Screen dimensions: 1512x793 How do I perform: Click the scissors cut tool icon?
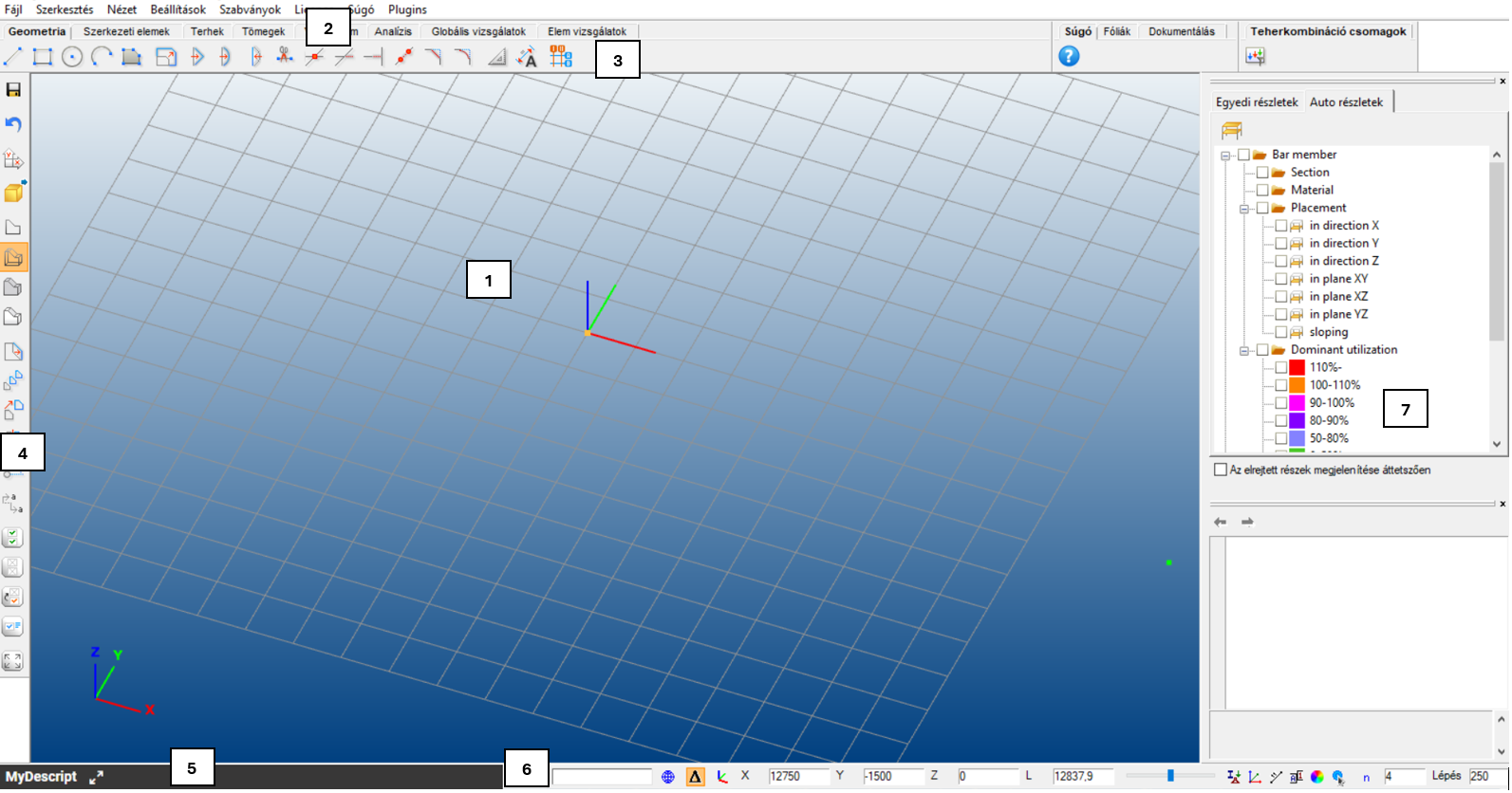[284, 57]
